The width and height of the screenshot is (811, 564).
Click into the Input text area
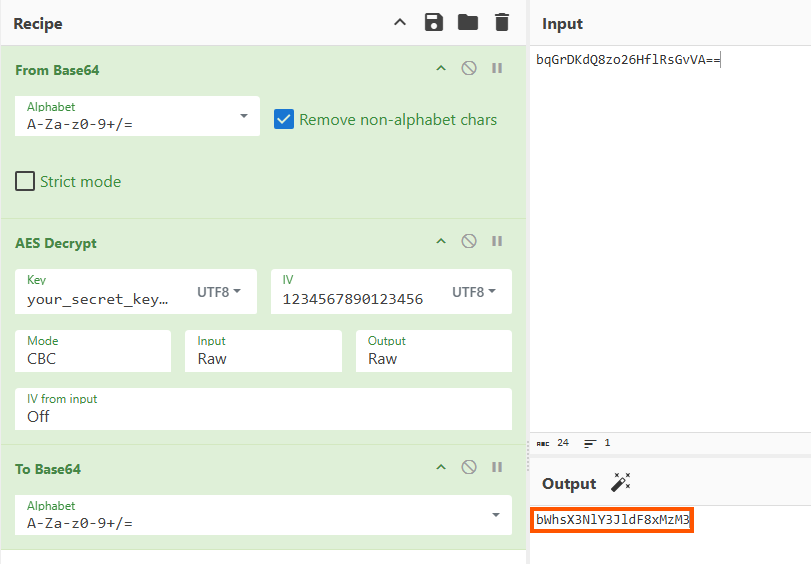click(x=670, y=238)
